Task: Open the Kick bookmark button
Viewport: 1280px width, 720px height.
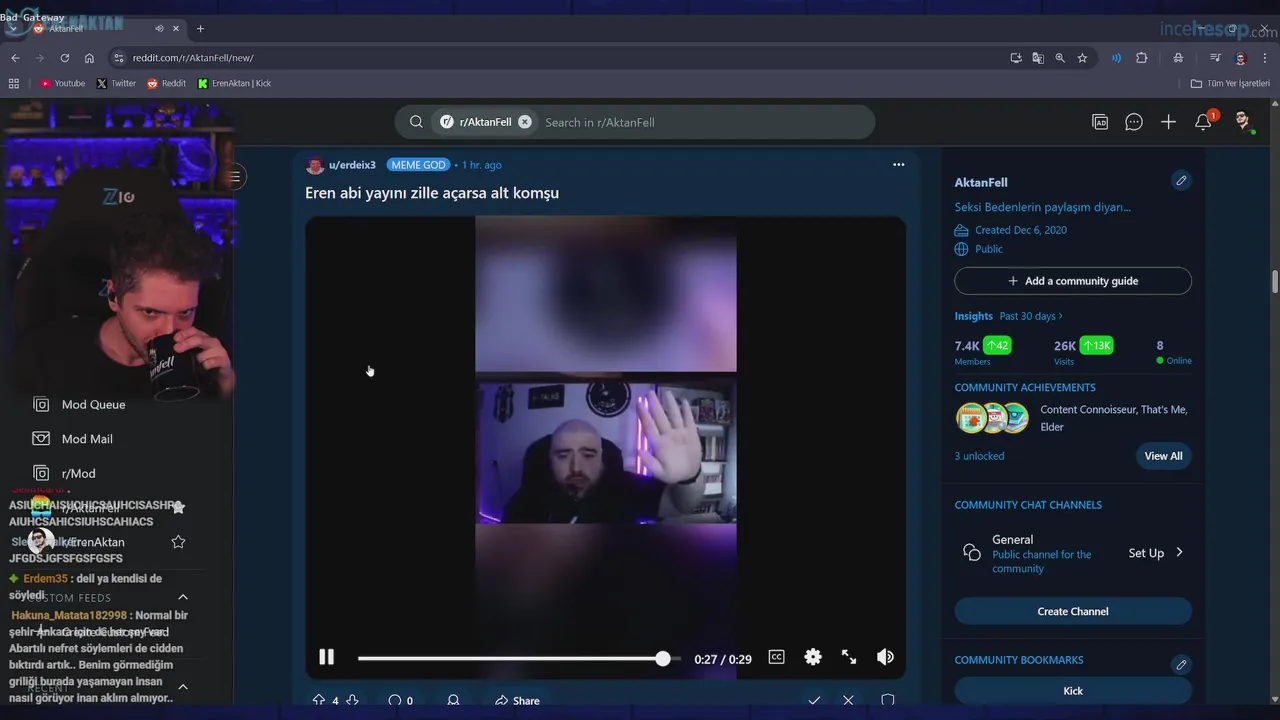Action: pyautogui.click(x=1073, y=691)
